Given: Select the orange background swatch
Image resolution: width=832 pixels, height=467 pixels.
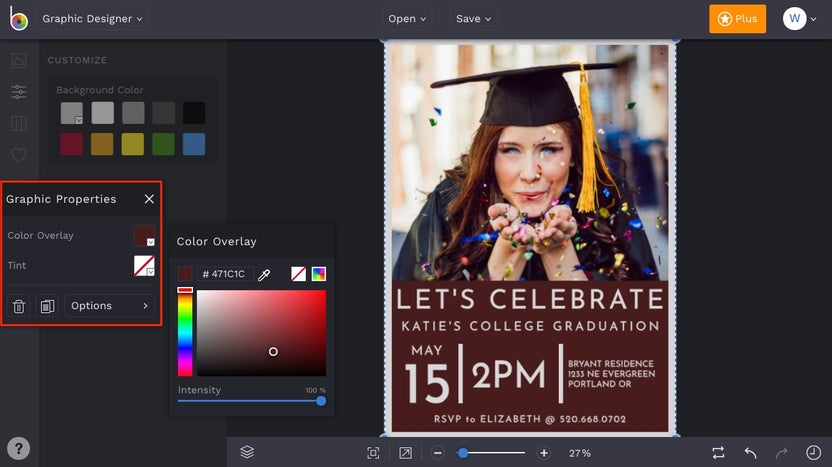Looking at the screenshot, I should click(x=102, y=144).
